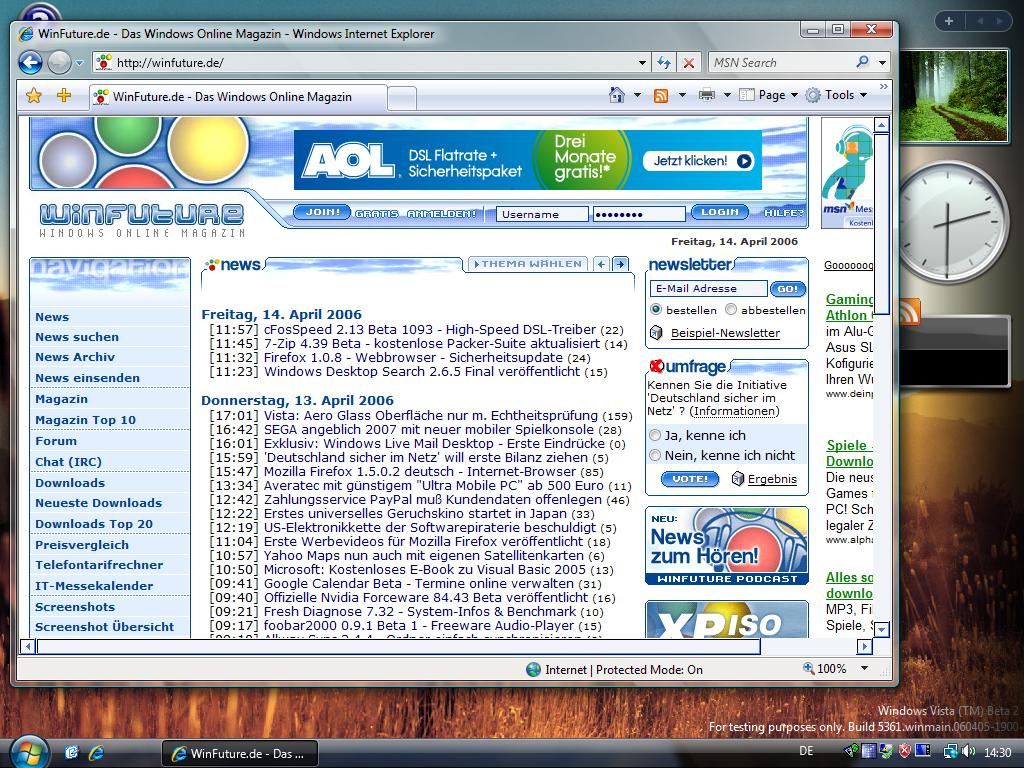The width and height of the screenshot is (1024, 768).
Task: Click the DE language indicator
Action: click(807, 752)
